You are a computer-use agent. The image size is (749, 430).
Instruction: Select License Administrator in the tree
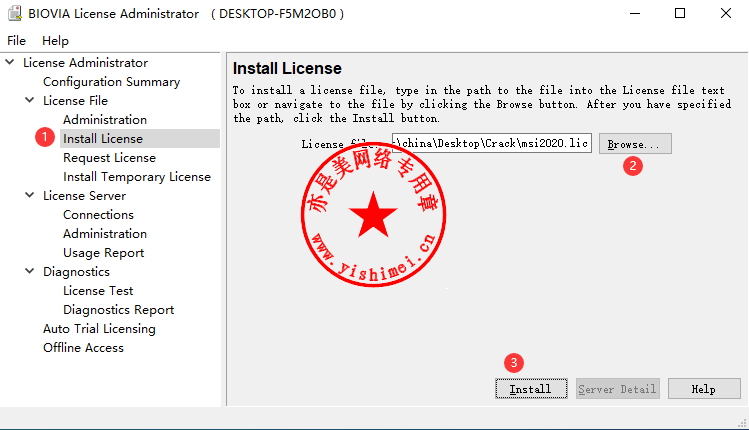tap(86, 63)
